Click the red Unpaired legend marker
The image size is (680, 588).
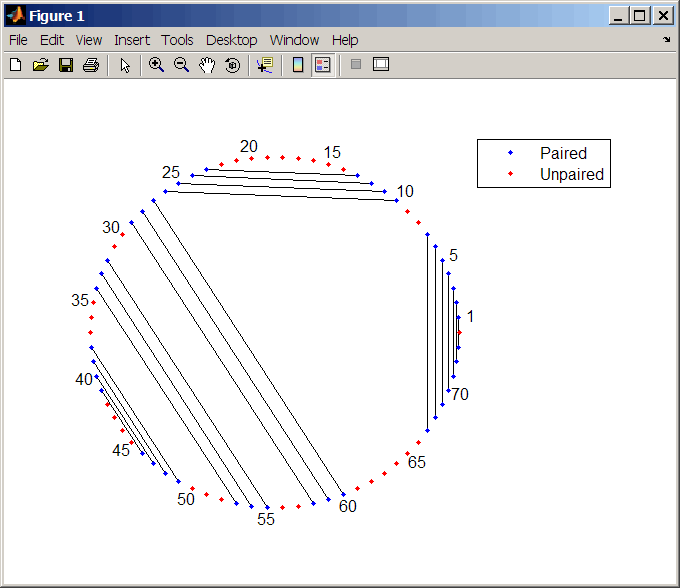pyautogui.click(x=510, y=173)
